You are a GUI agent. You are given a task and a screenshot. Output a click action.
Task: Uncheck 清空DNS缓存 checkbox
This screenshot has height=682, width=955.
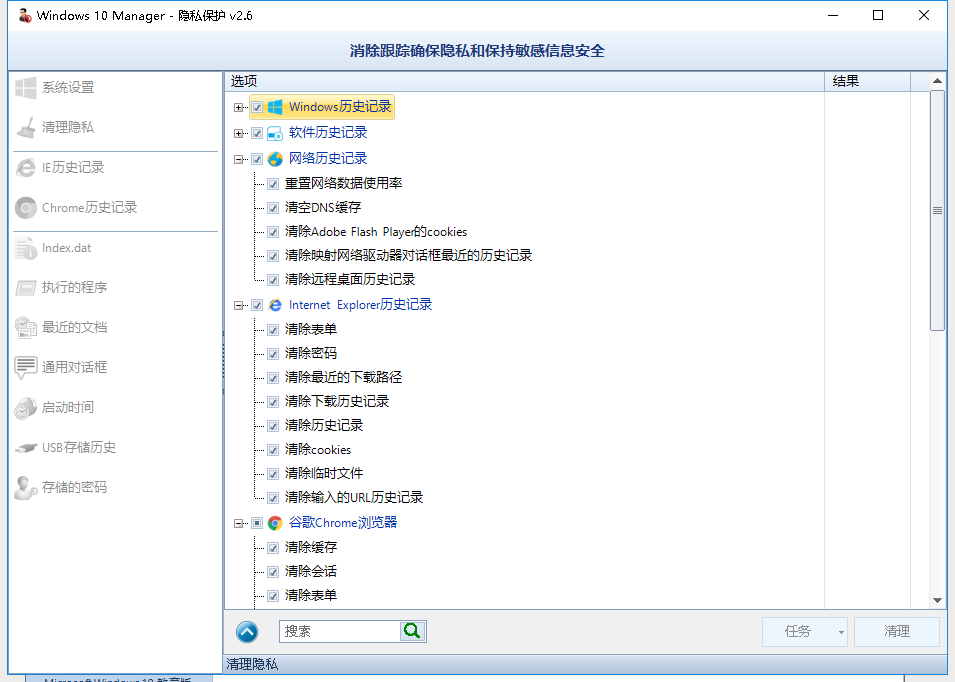pos(273,208)
